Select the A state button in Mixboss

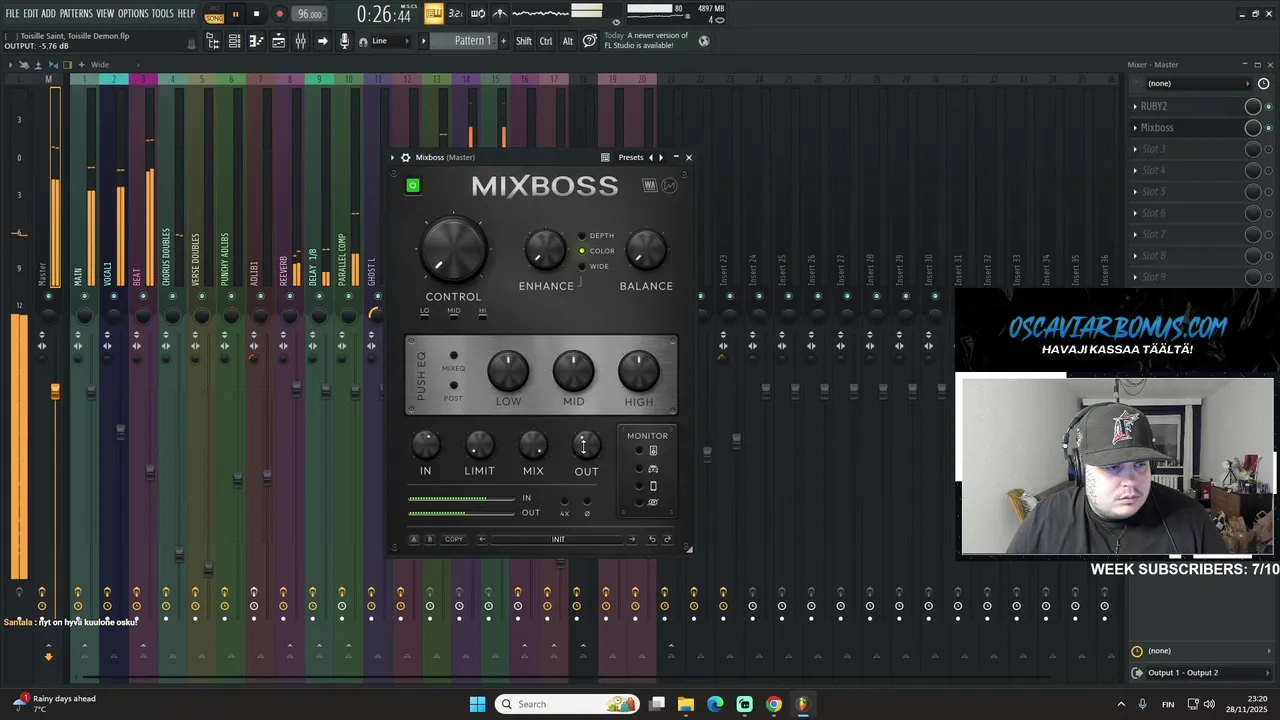point(414,539)
